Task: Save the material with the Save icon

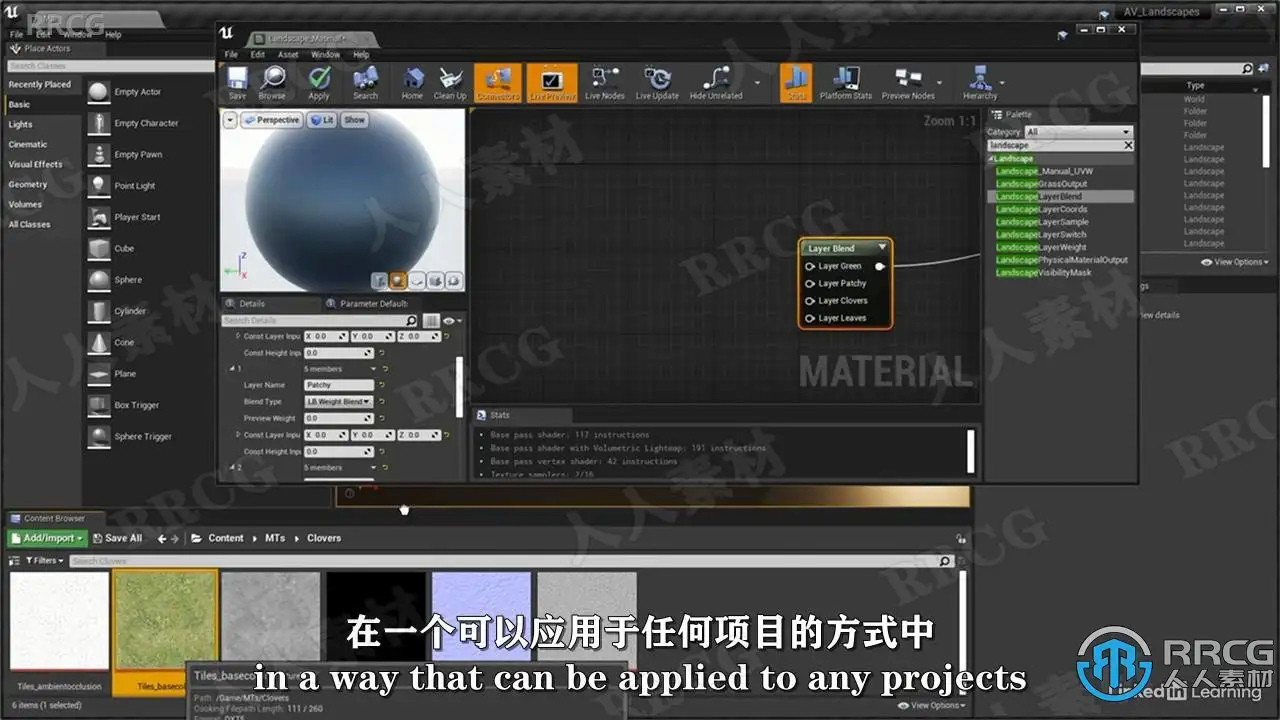Action: click(237, 83)
